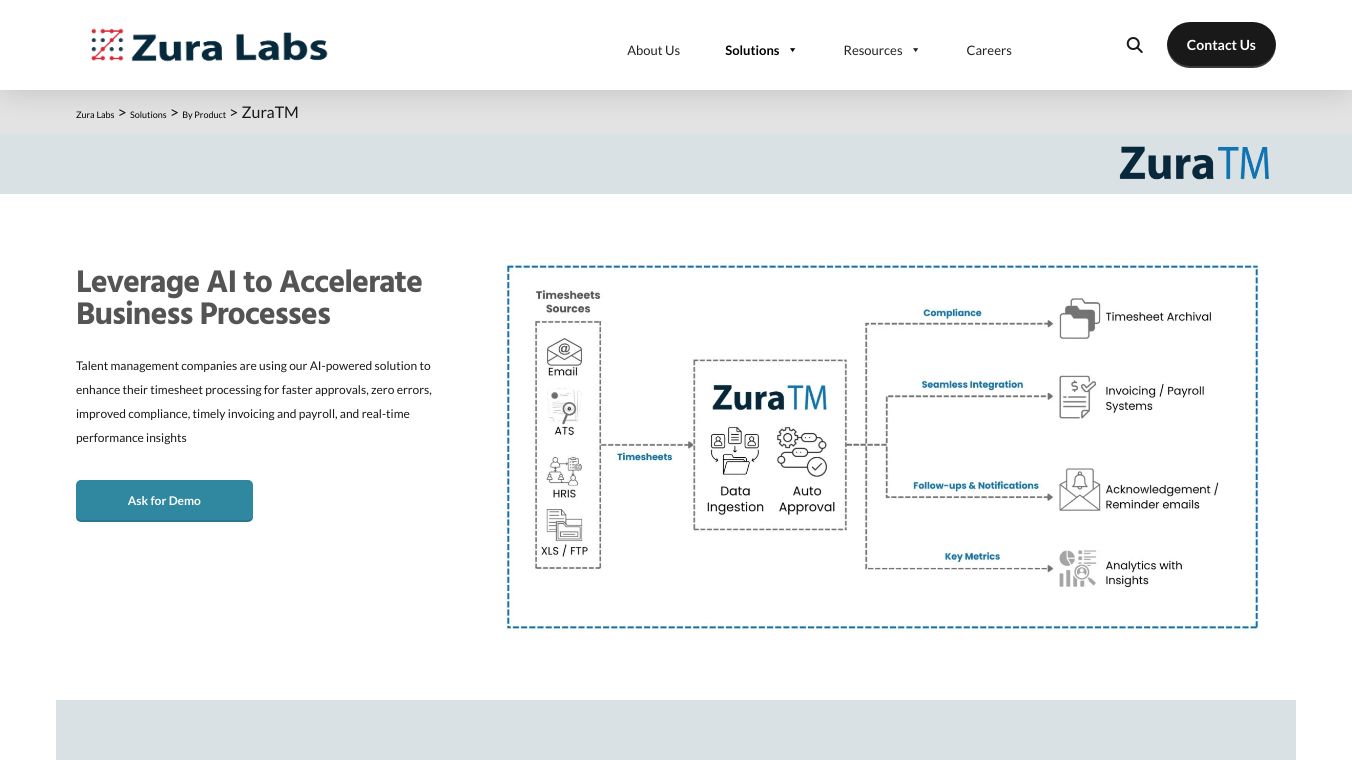1352x760 pixels.
Task: Click the Invoicing / Payroll document icon
Action: (1077, 397)
